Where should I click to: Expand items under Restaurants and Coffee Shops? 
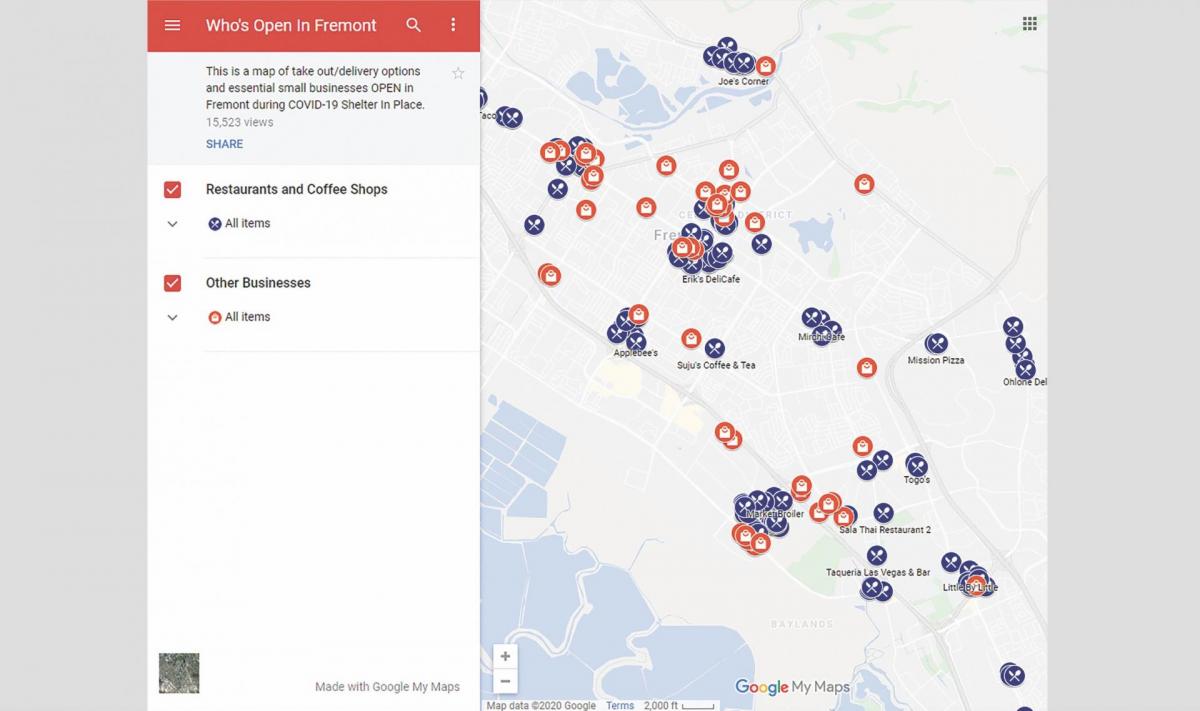(172, 224)
